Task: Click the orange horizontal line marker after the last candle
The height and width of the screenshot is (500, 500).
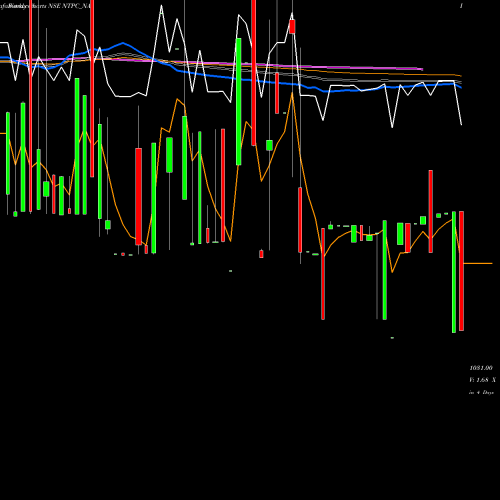Action: pyautogui.click(x=478, y=263)
